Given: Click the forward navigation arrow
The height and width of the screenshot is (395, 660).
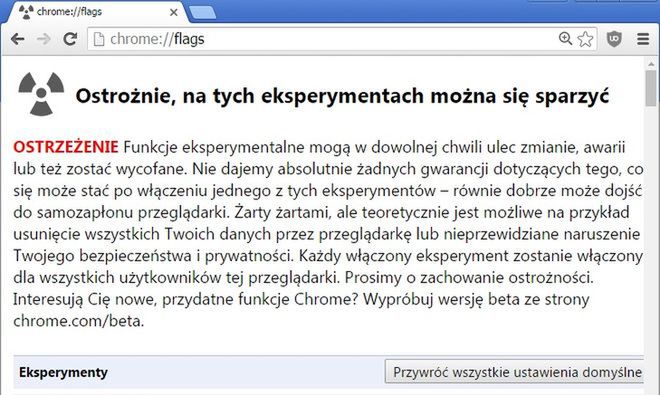Looking at the screenshot, I should [x=43, y=39].
